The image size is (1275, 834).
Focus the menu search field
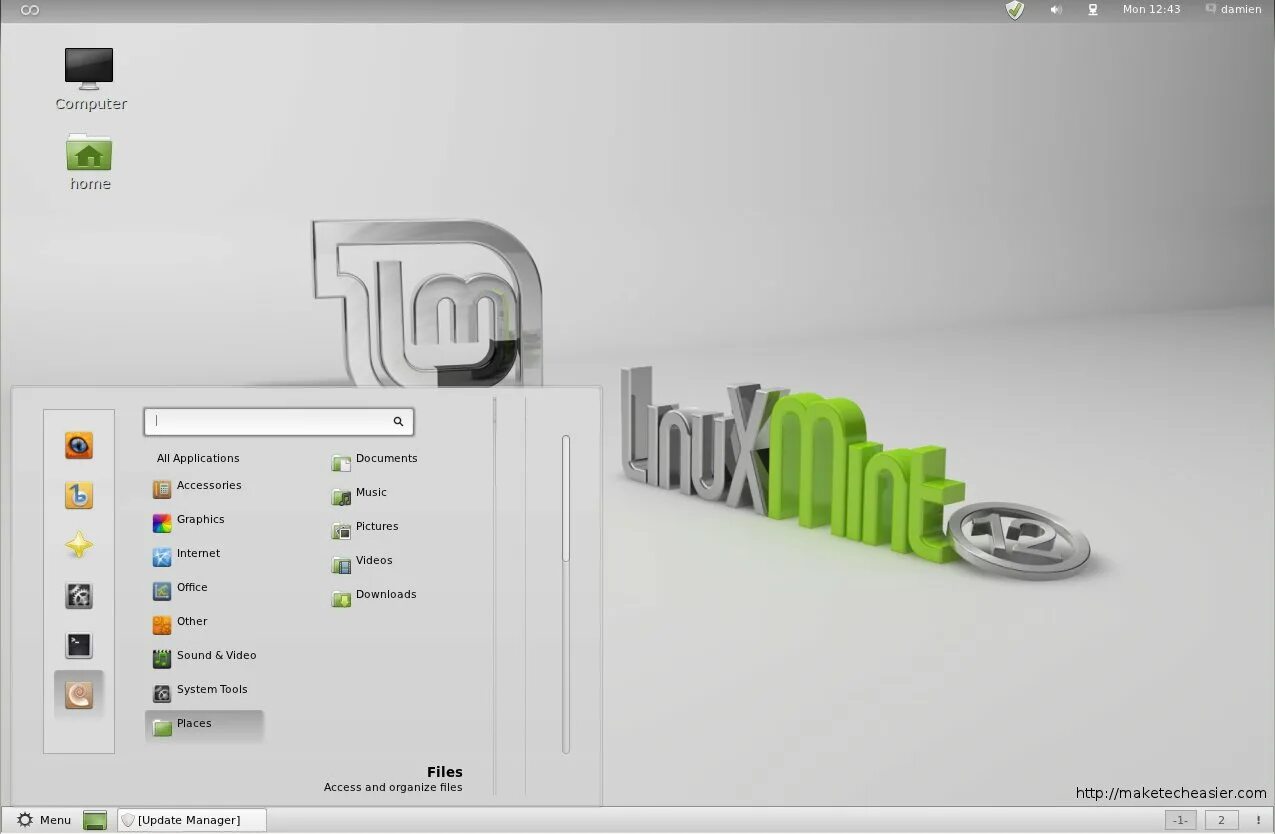click(279, 422)
